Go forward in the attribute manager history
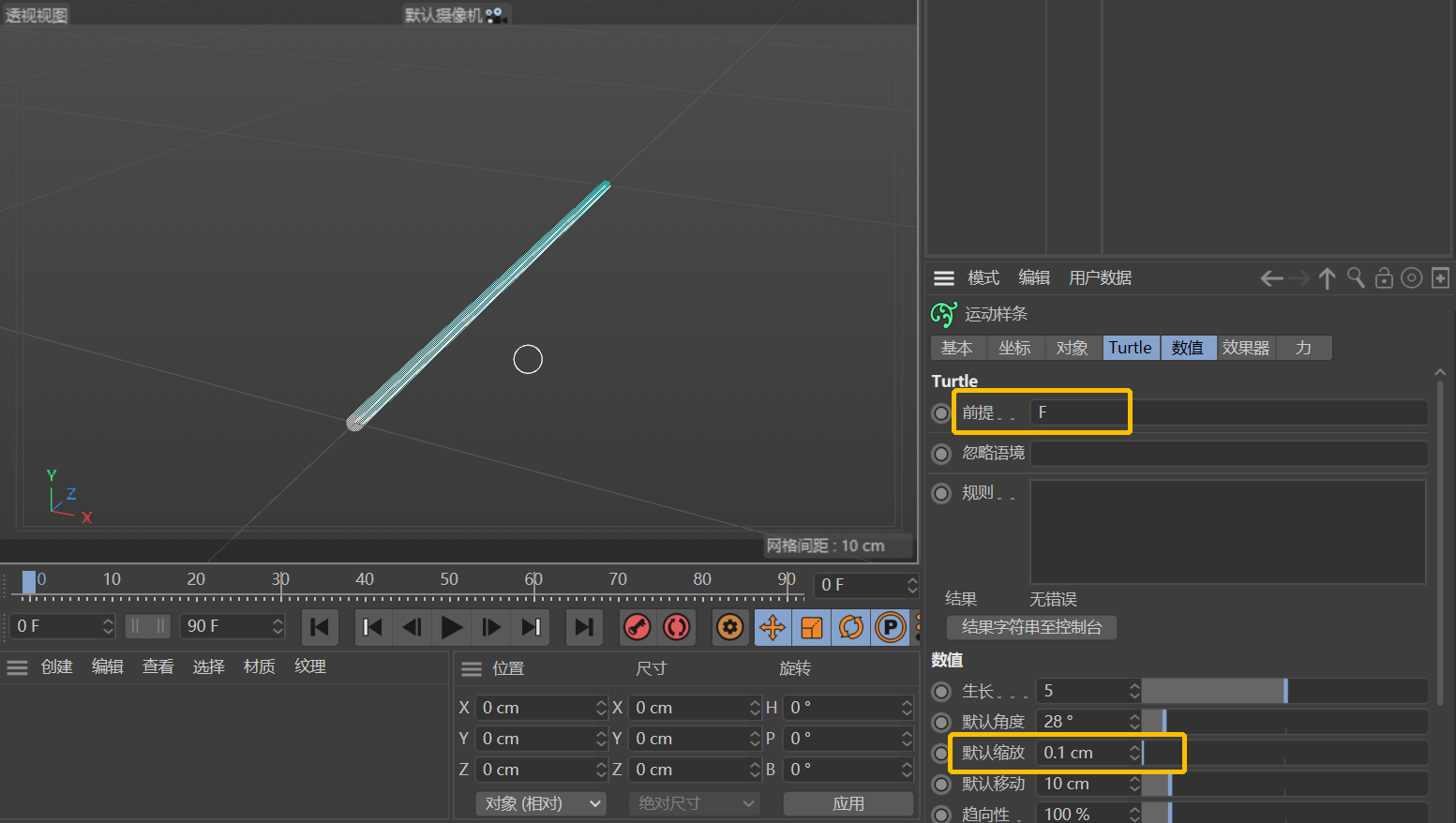 pos(1299,278)
